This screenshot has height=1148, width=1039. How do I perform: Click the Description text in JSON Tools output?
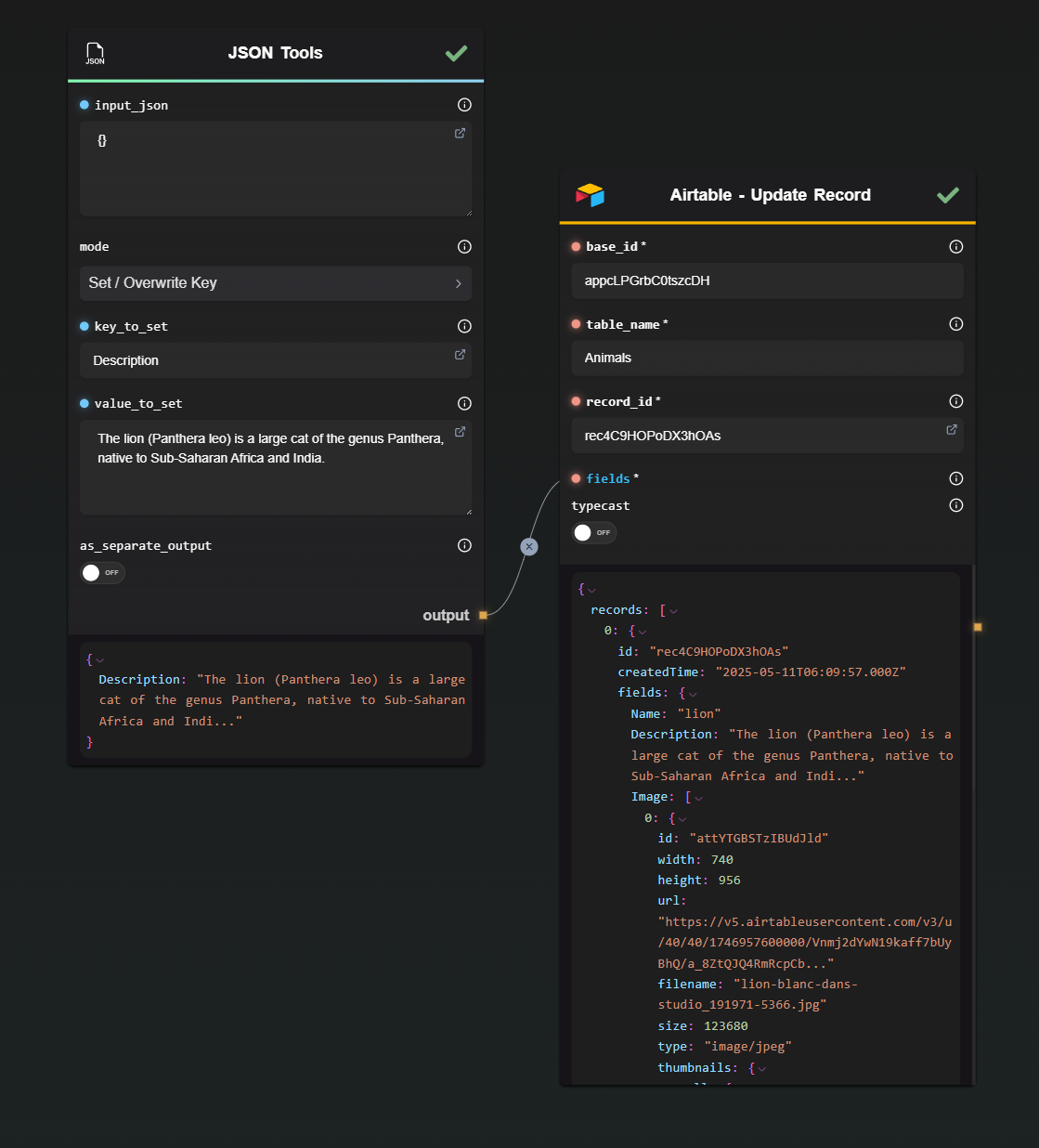pos(282,700)
